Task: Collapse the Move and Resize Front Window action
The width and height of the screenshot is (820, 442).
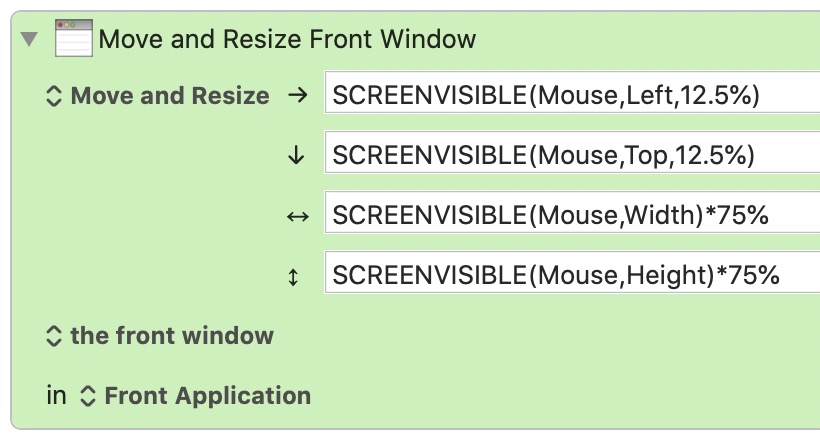Action: click(29, 39)
